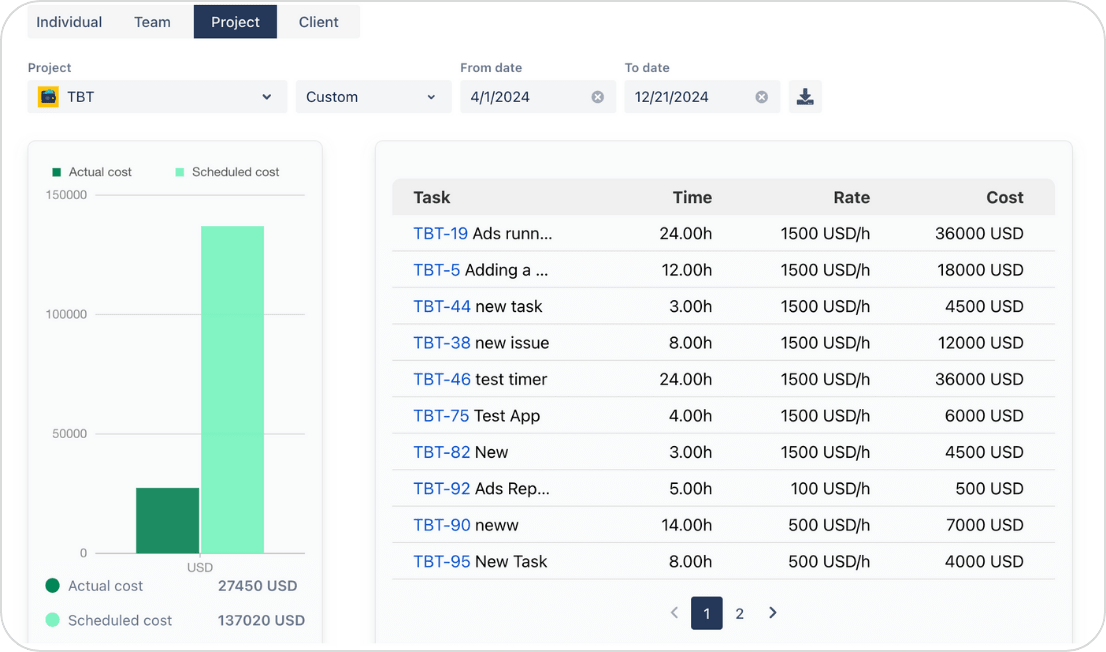1106x652 pixels.
Task: Open the TBT-95 task link
Action: click(441, 561)
